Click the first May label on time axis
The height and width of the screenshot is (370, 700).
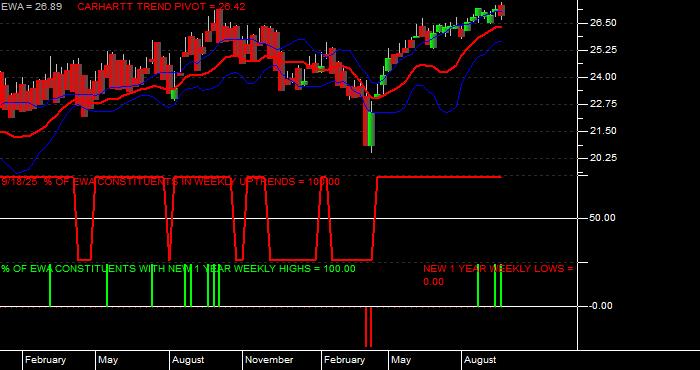pyautogui.click(x=108, y=360)
